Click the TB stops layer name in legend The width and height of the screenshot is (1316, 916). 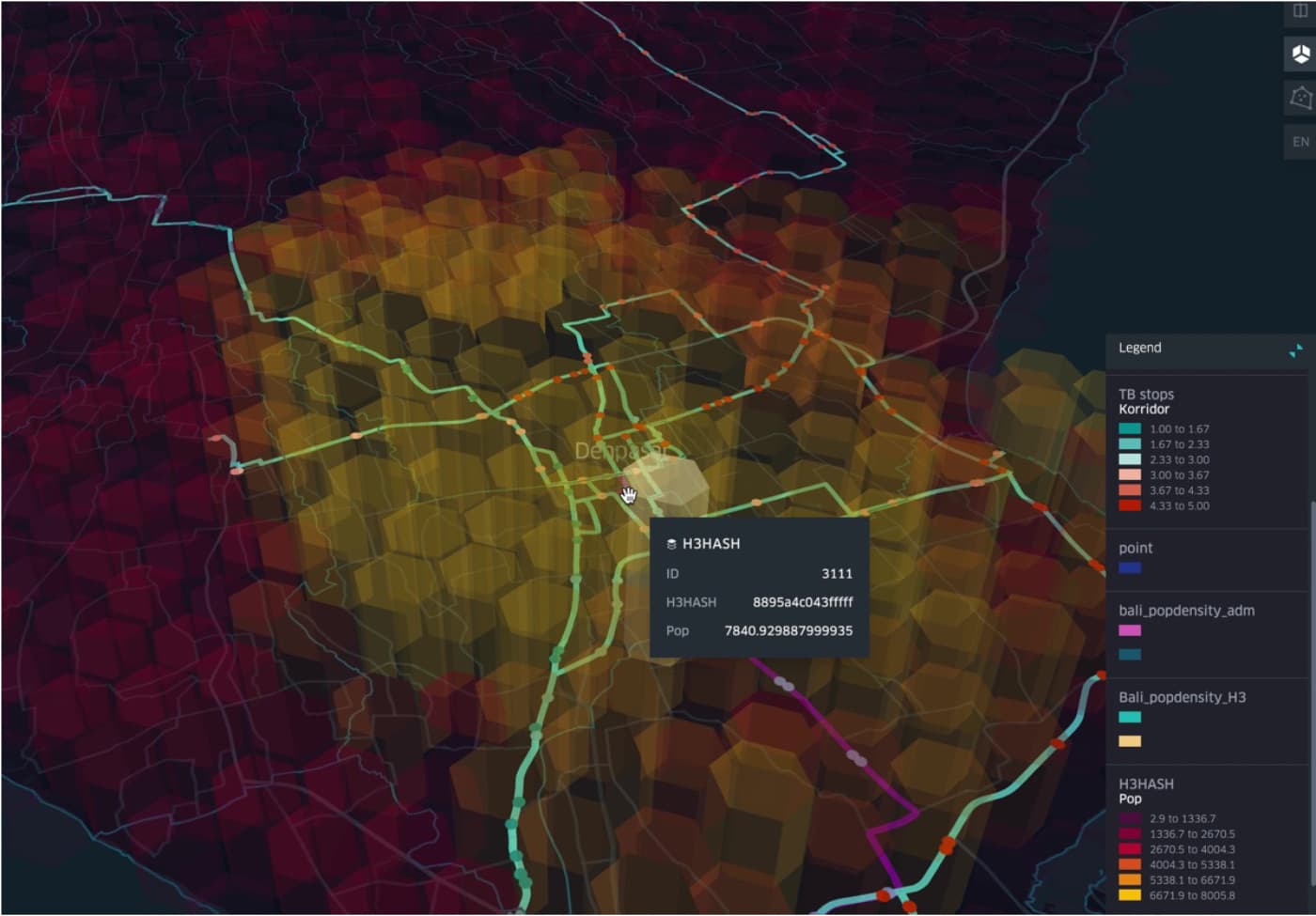(x=1146, y=395)
